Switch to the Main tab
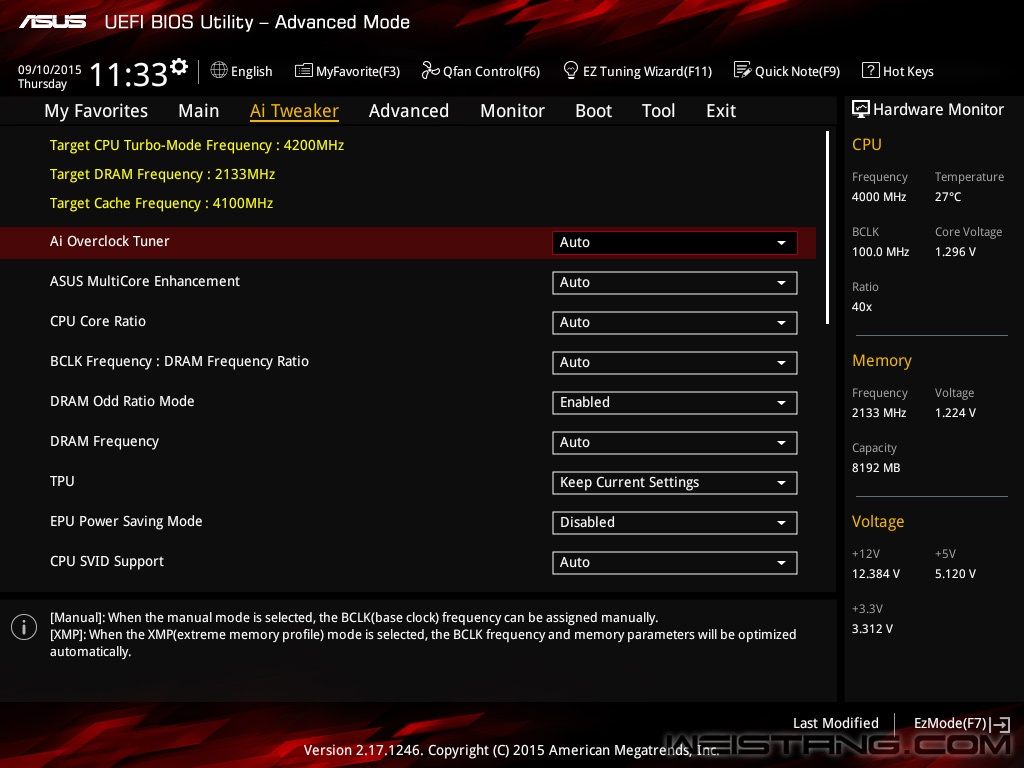This screenshot has width=1024, height=768. [x=199, y=111]
